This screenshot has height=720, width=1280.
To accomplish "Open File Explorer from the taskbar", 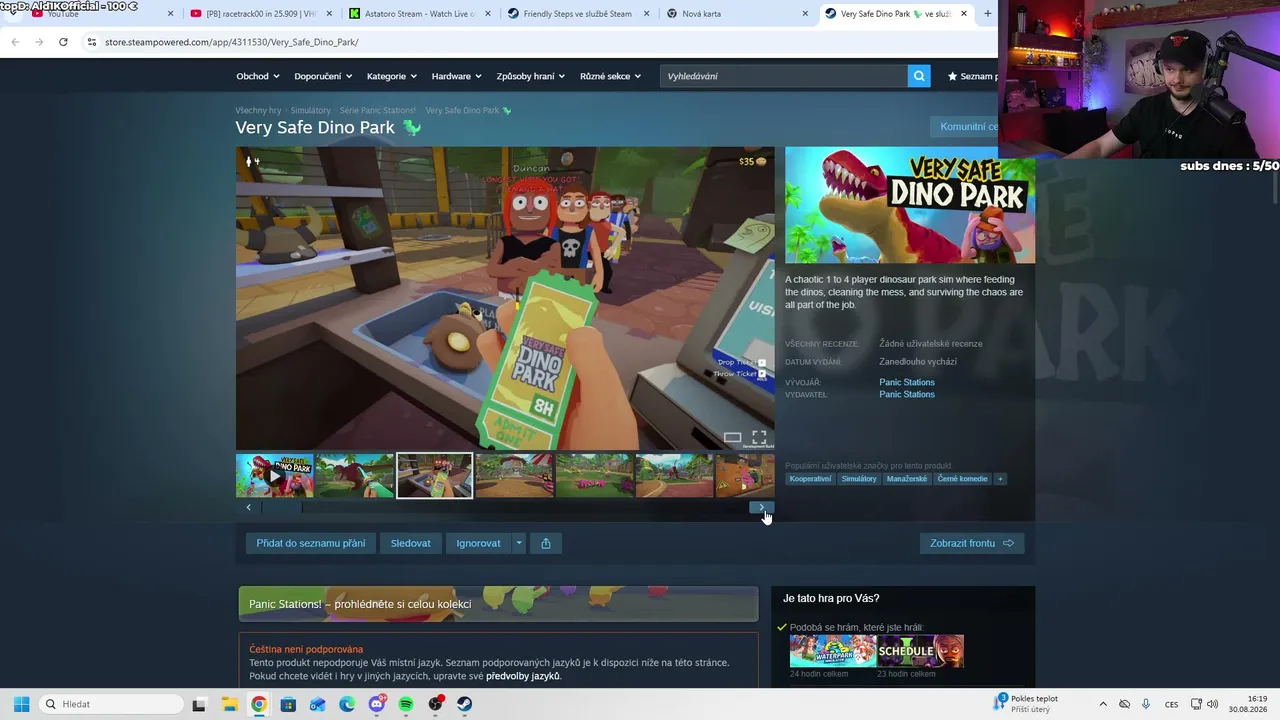I will pos(229,704).
